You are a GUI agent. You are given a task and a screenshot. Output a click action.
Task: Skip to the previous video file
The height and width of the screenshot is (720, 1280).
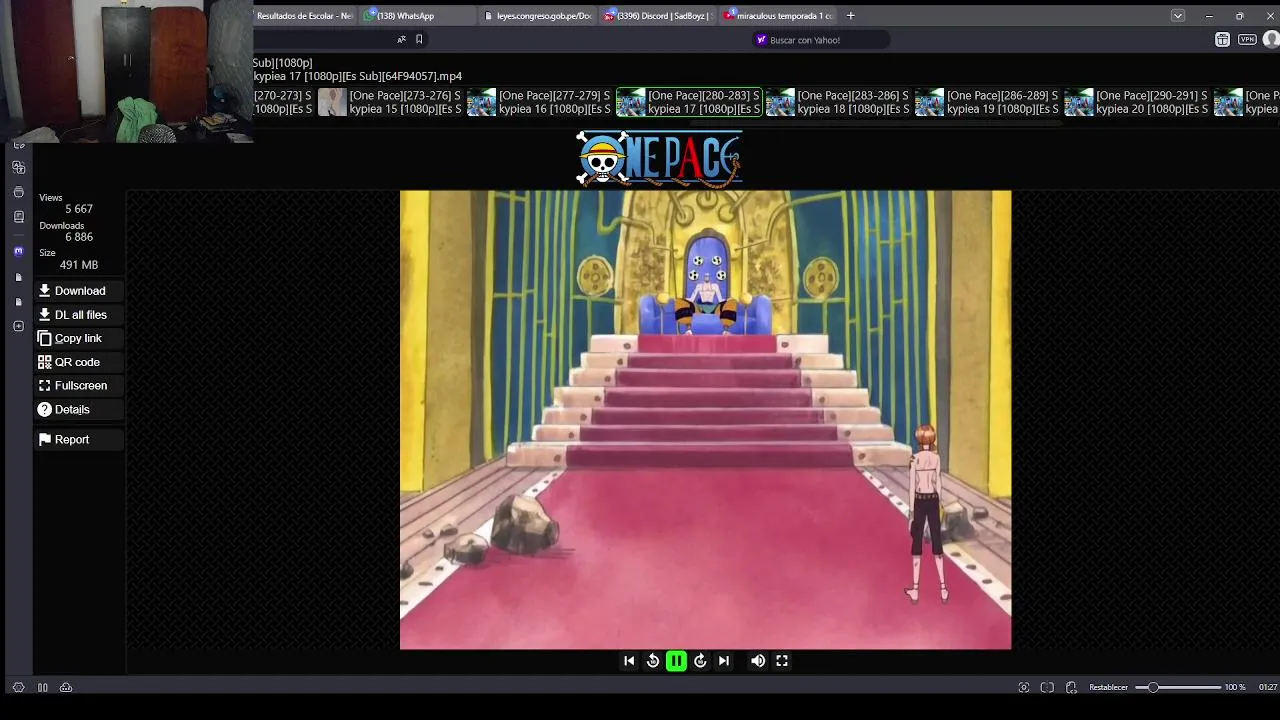click(x=629, y=661)
